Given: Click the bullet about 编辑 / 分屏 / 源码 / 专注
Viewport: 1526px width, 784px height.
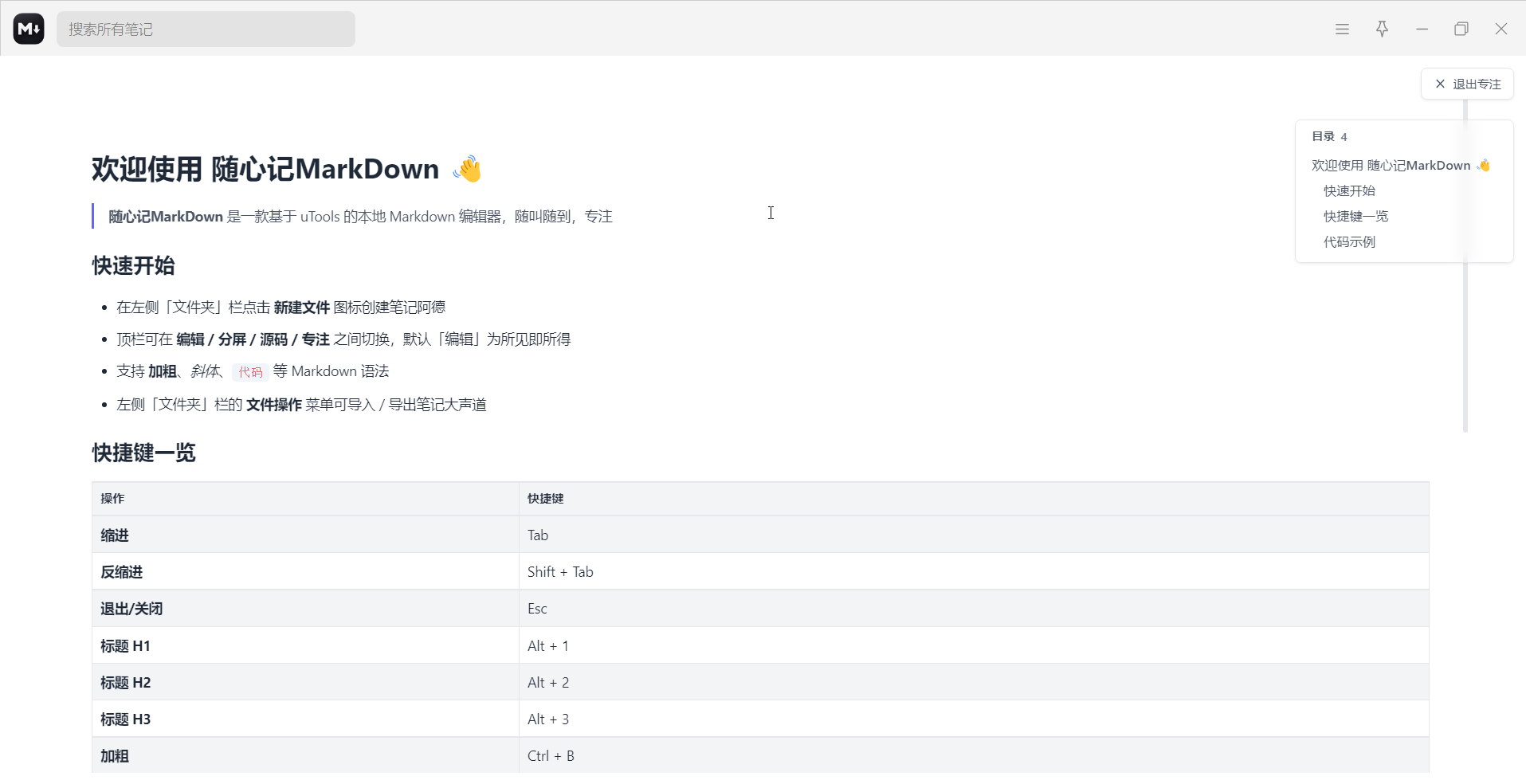Looking at the screenshot, I should coord(343,339).
